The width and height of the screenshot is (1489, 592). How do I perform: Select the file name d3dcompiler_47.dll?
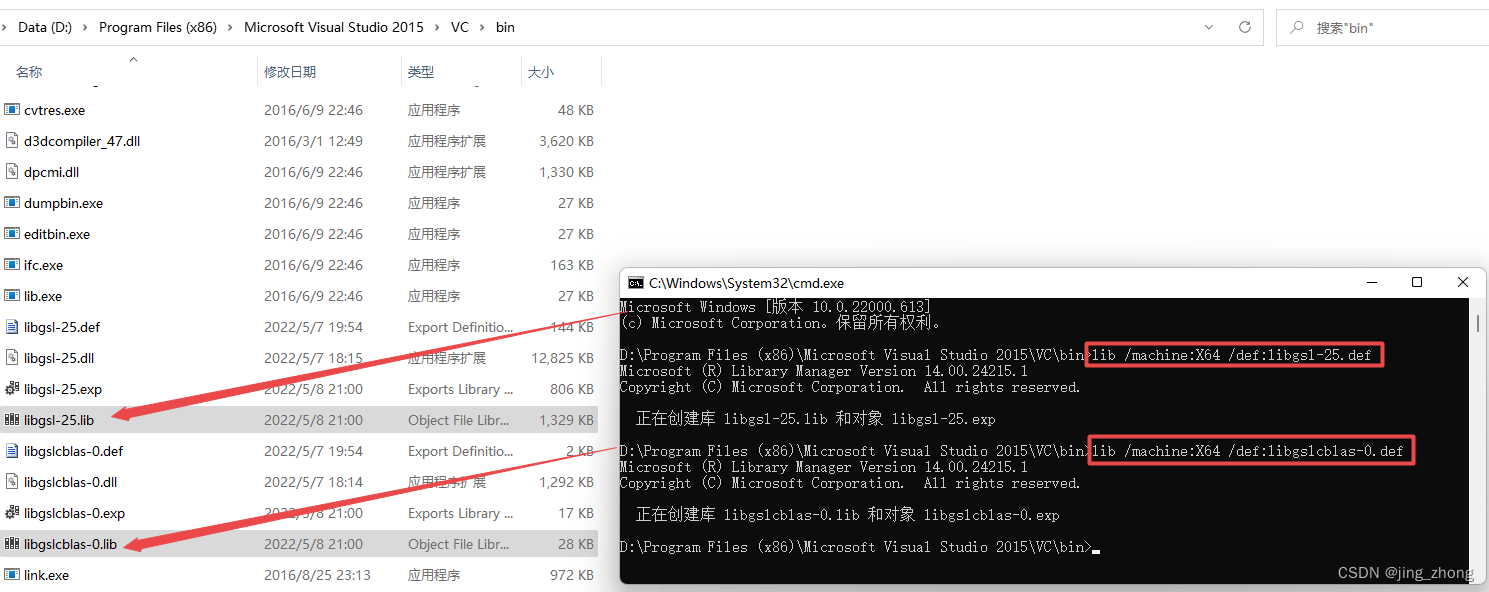click(82, 141)
